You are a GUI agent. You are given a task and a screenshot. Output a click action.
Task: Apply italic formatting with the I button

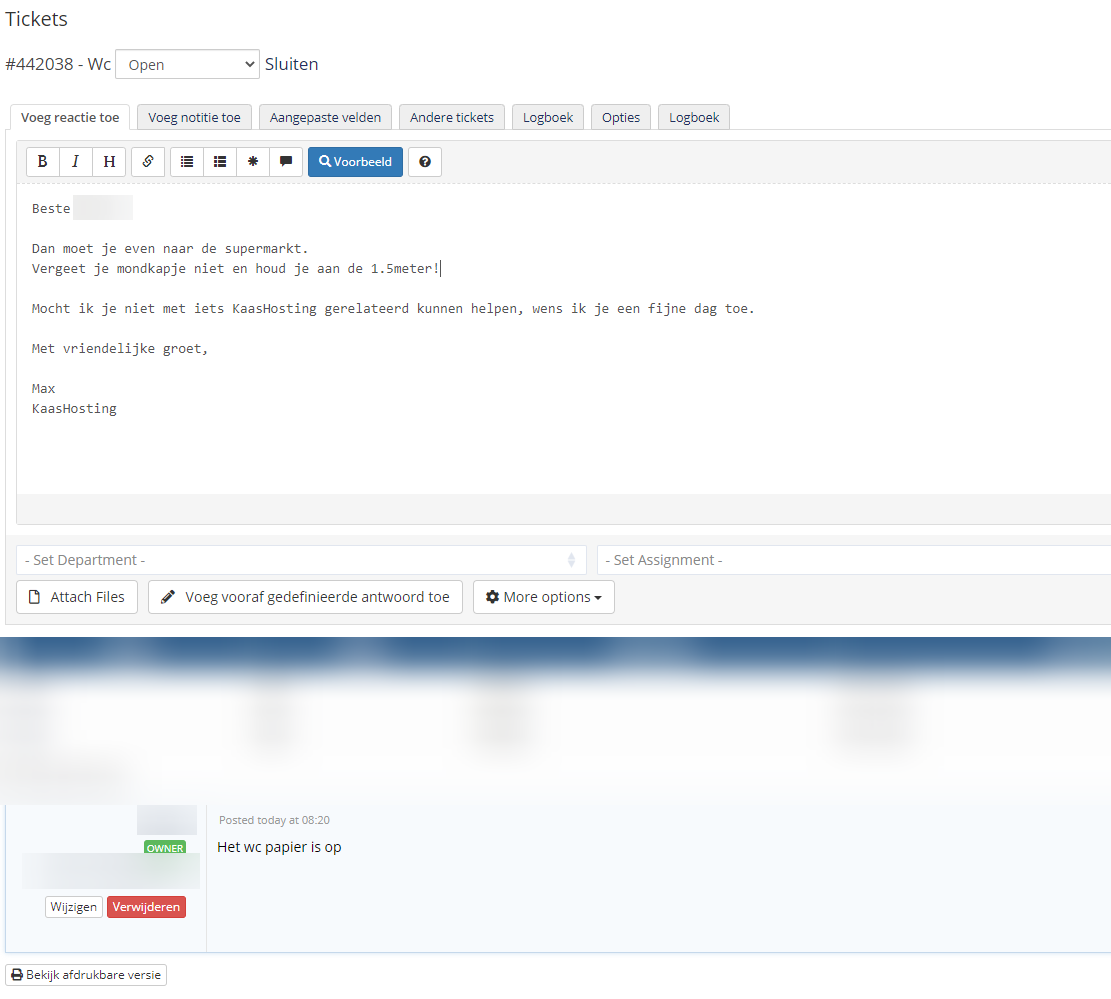point(75,162)
